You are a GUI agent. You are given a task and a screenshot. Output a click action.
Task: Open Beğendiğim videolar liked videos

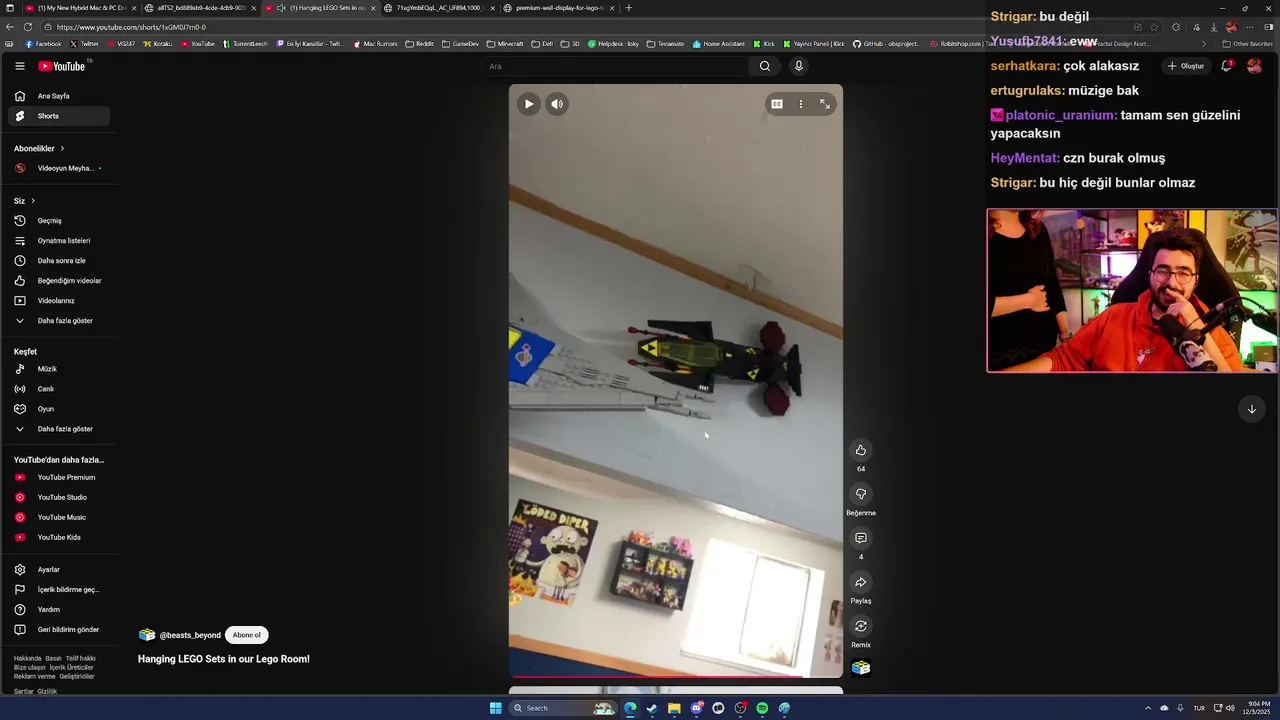pos(59,281)
